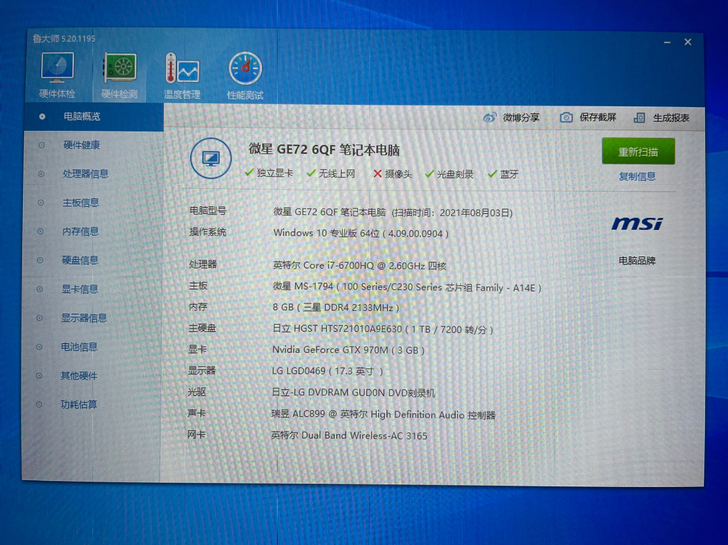The height and width of the screenshot is (545, 728).
Task: Click the 保存截屏 camera icon
Action: point(566,117)
